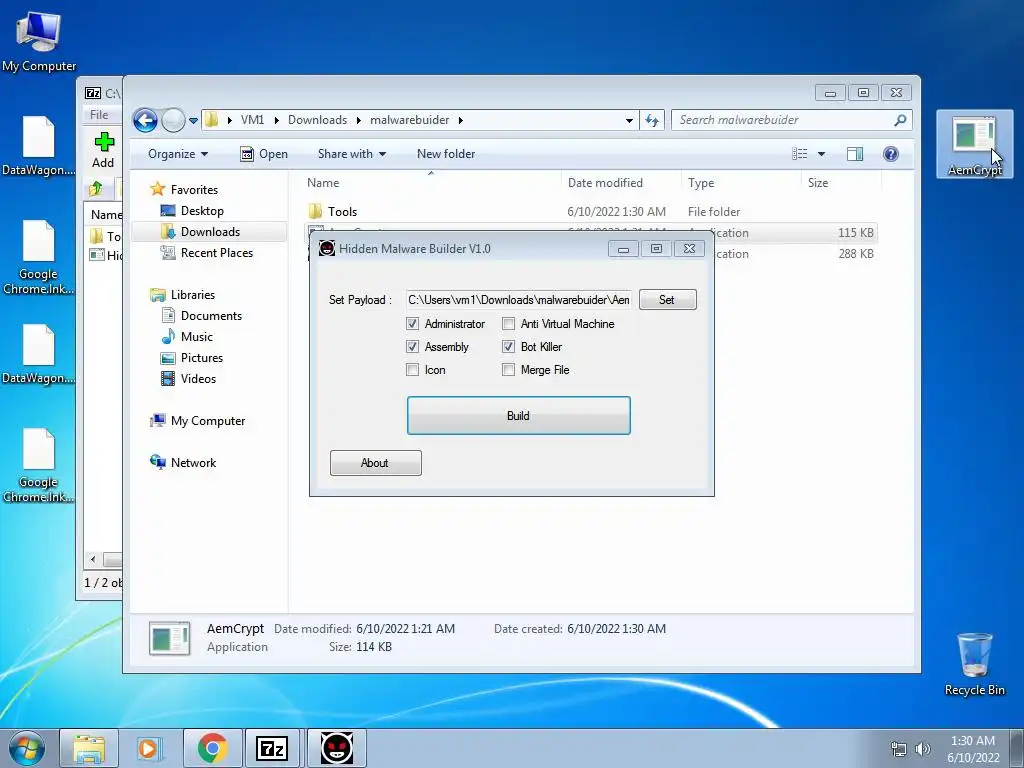
Task: Toggle the preview pane icon
Action: click(x=855, y=154)
